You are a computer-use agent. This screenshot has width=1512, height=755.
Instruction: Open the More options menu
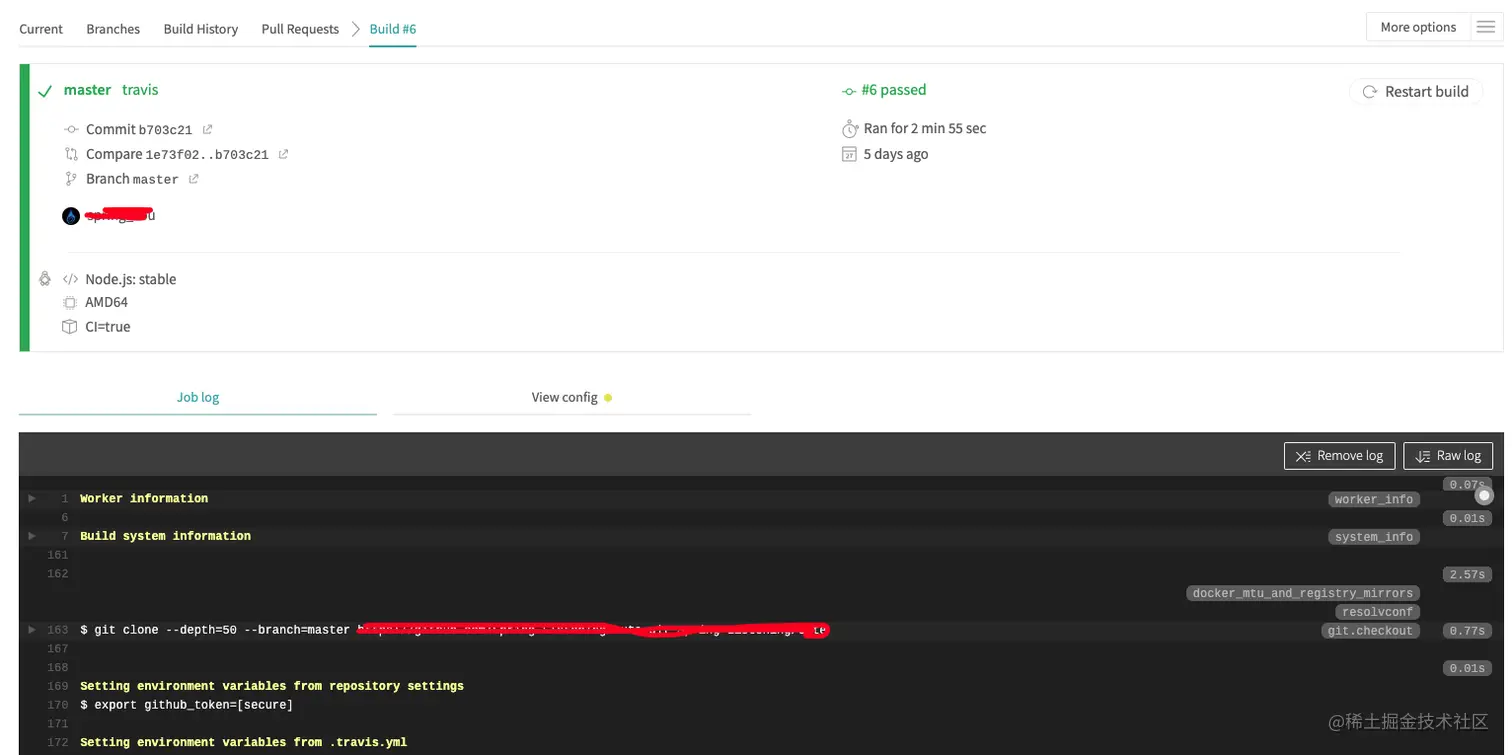(1418, 27)
